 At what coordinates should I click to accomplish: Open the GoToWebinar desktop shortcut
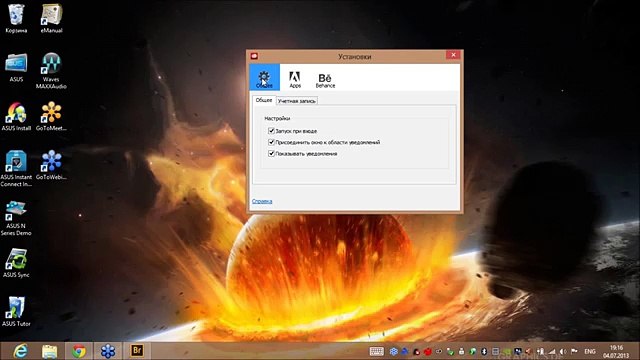51,165
